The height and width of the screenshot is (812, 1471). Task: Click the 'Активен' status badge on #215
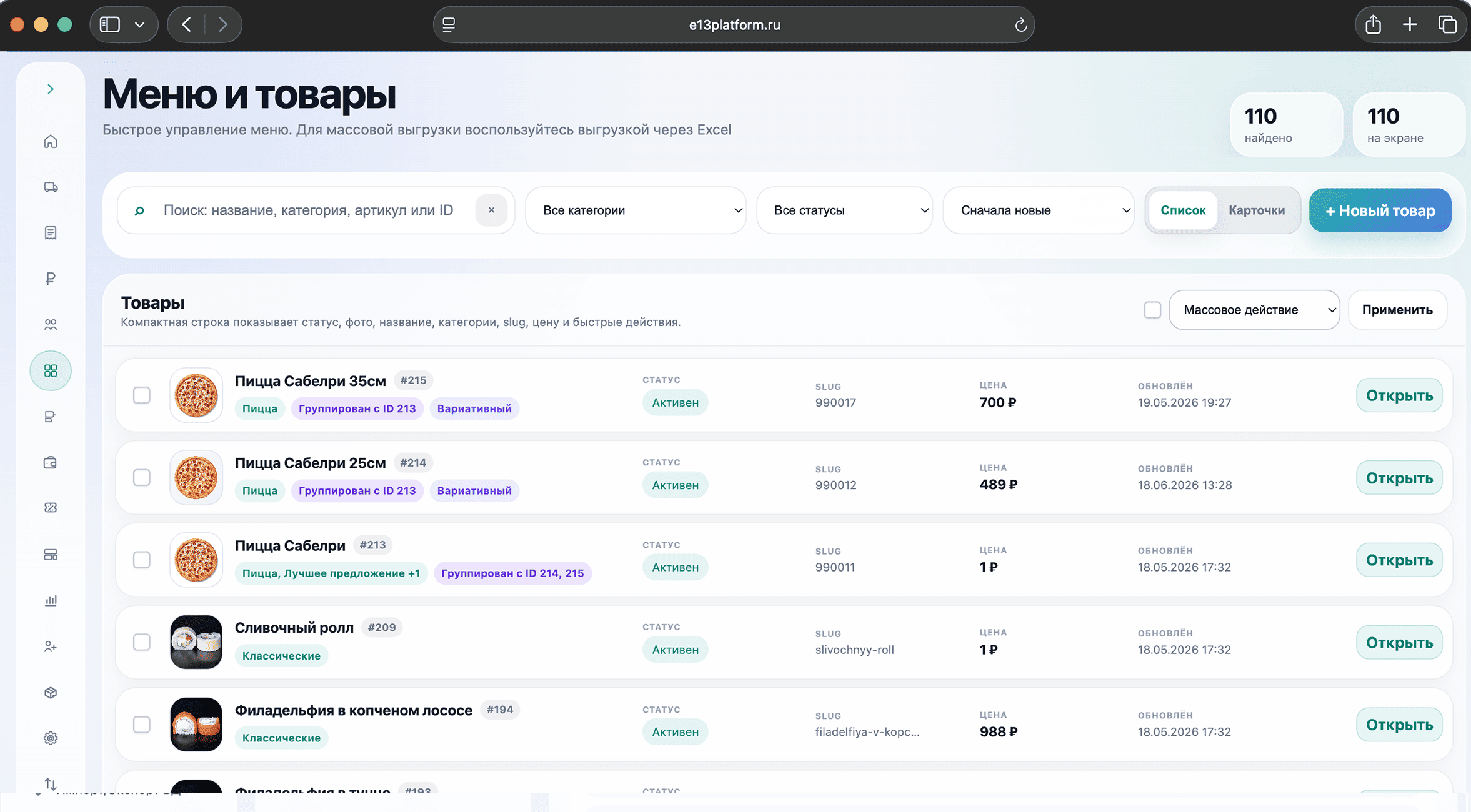[x=675, y=403]
